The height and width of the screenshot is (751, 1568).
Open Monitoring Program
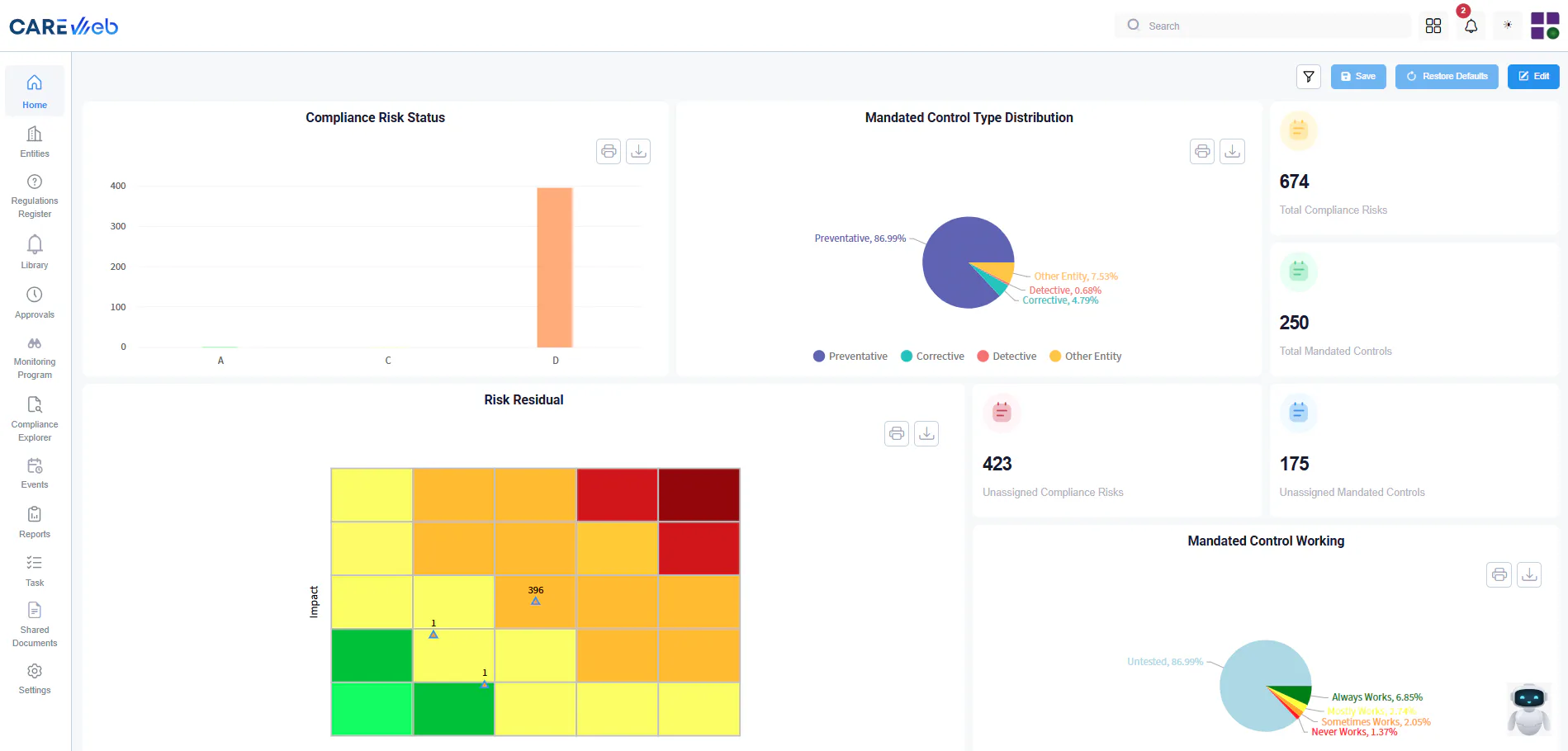pyautogui.click(x=35, y=357)
